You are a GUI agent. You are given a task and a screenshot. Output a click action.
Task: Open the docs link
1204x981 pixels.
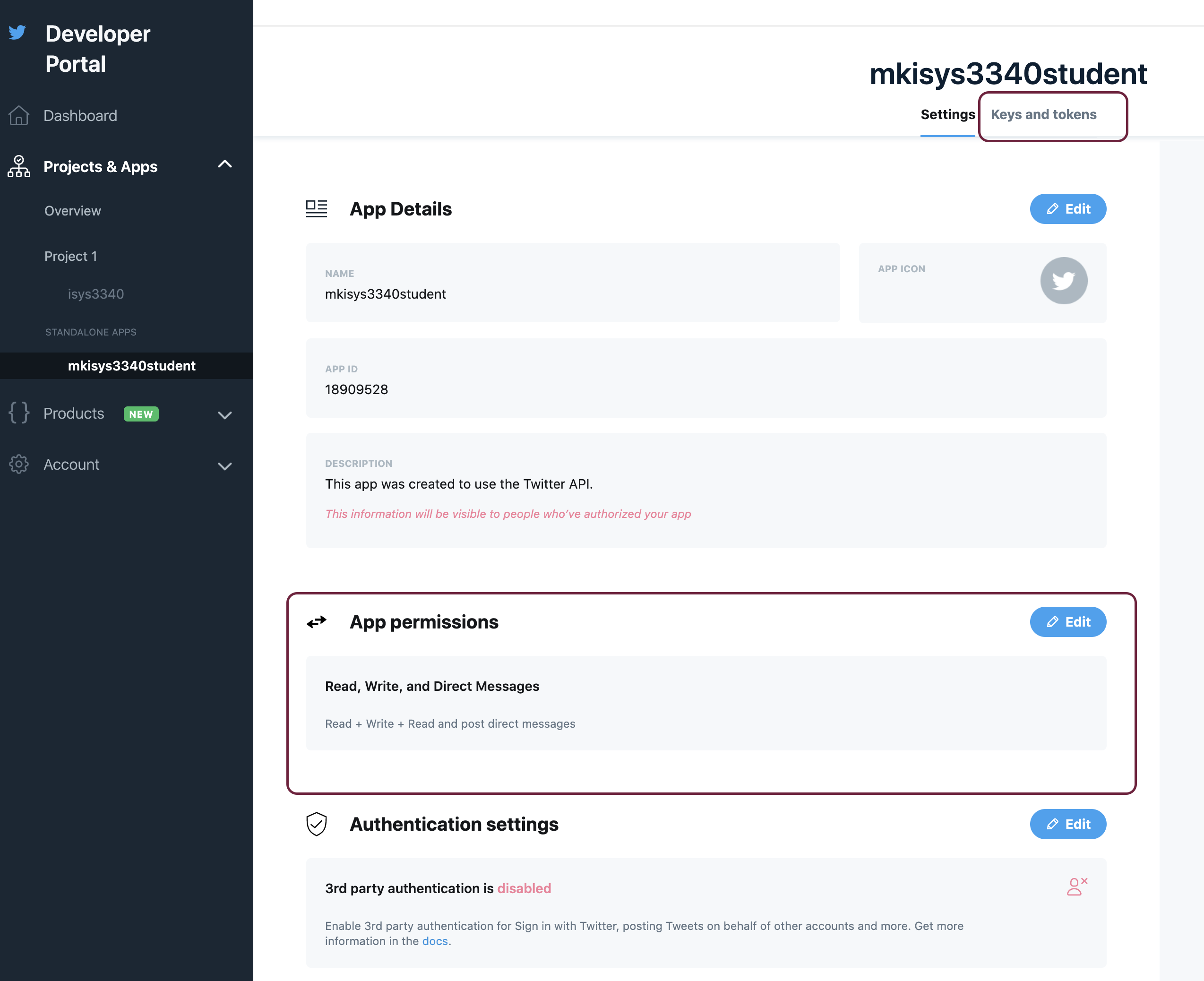click(x=434, y=941)
